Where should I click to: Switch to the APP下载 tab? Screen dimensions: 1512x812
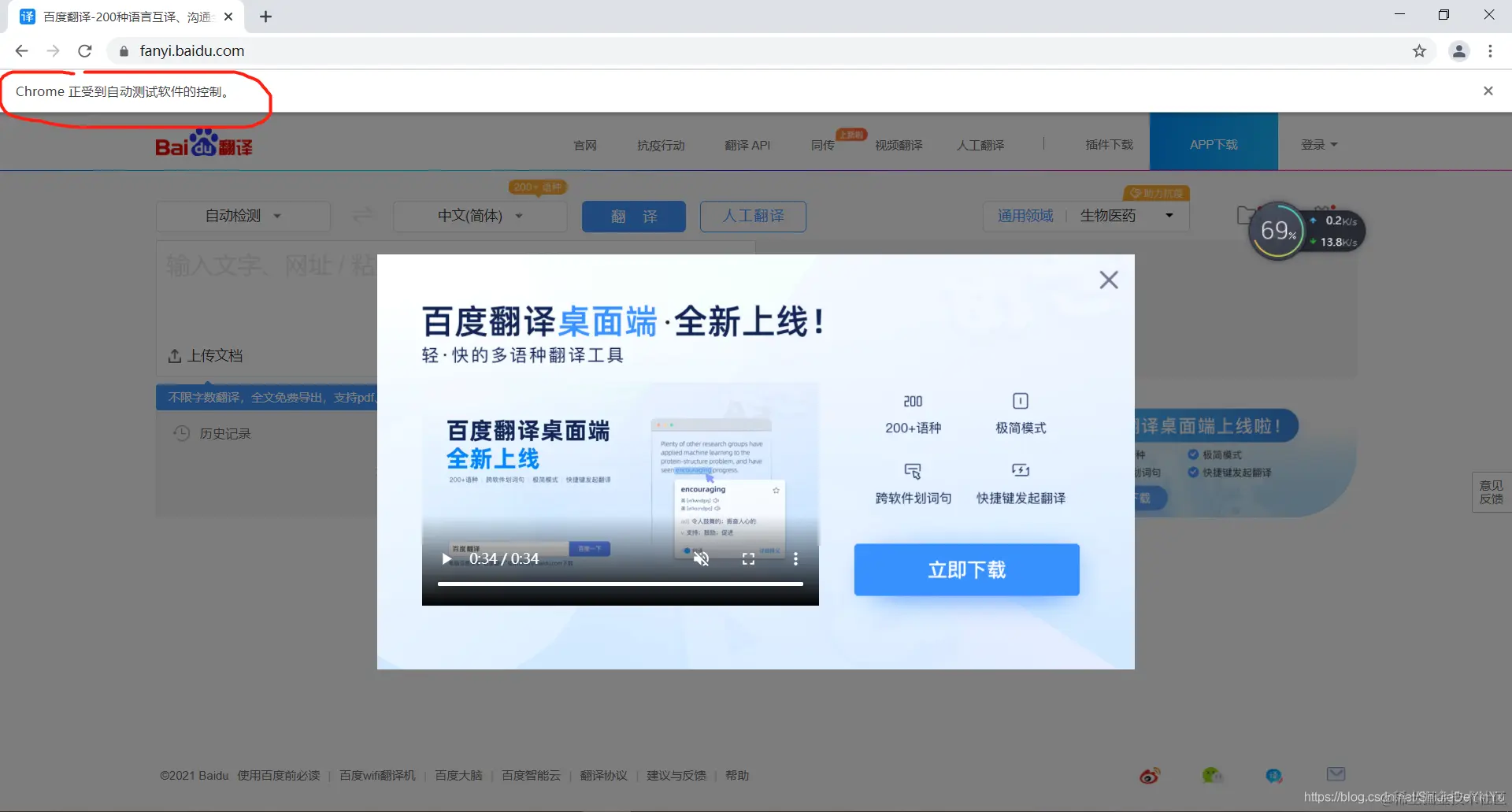(x=1213, y=143)
